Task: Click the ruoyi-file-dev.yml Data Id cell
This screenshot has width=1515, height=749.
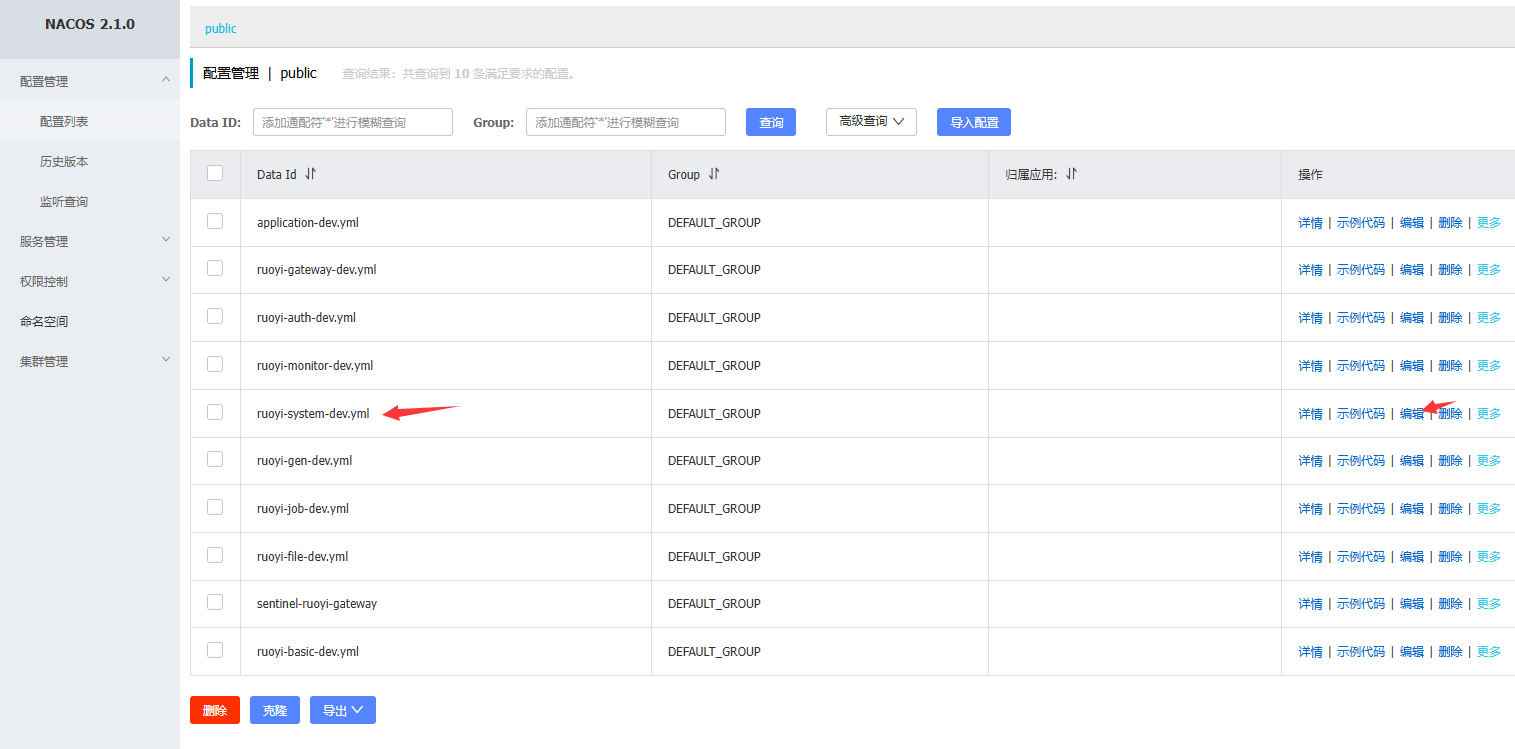Action: (x=302, y=557)
